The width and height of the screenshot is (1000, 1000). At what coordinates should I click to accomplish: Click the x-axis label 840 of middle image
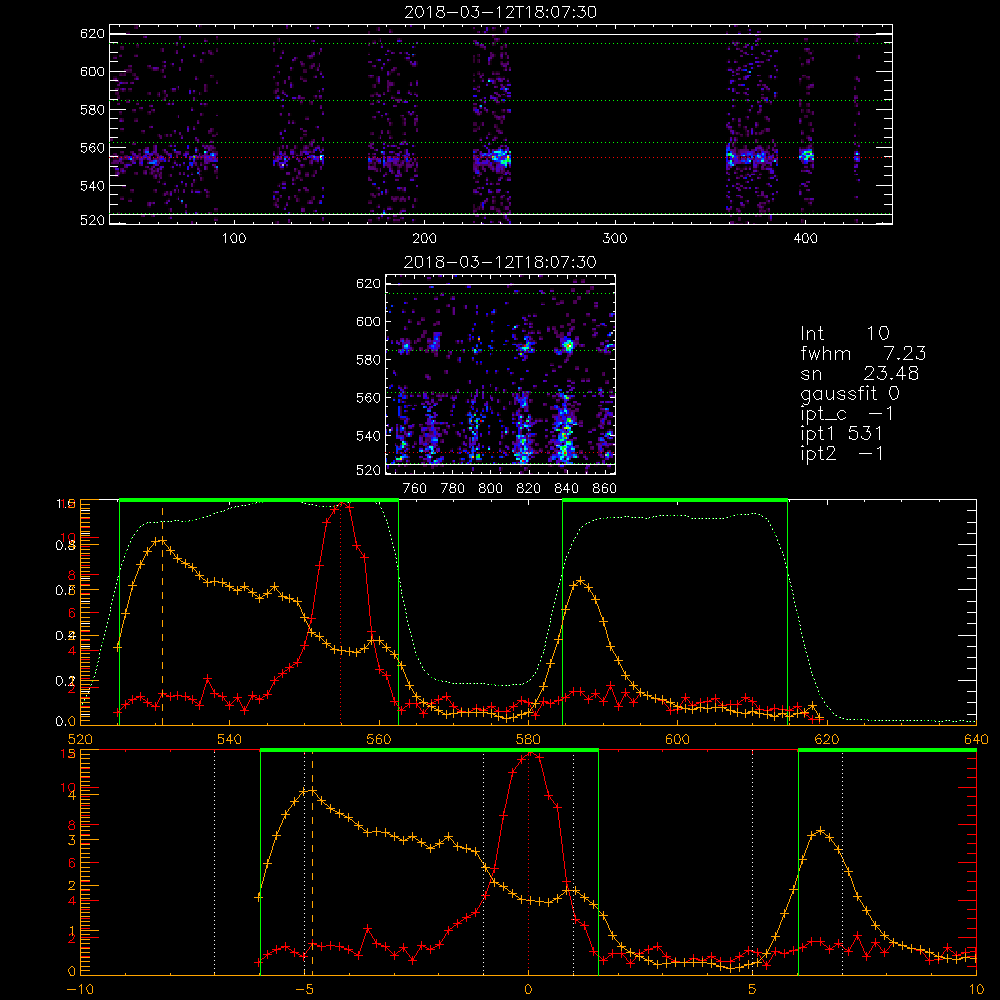pyautogui.click(x=567, y=489)
